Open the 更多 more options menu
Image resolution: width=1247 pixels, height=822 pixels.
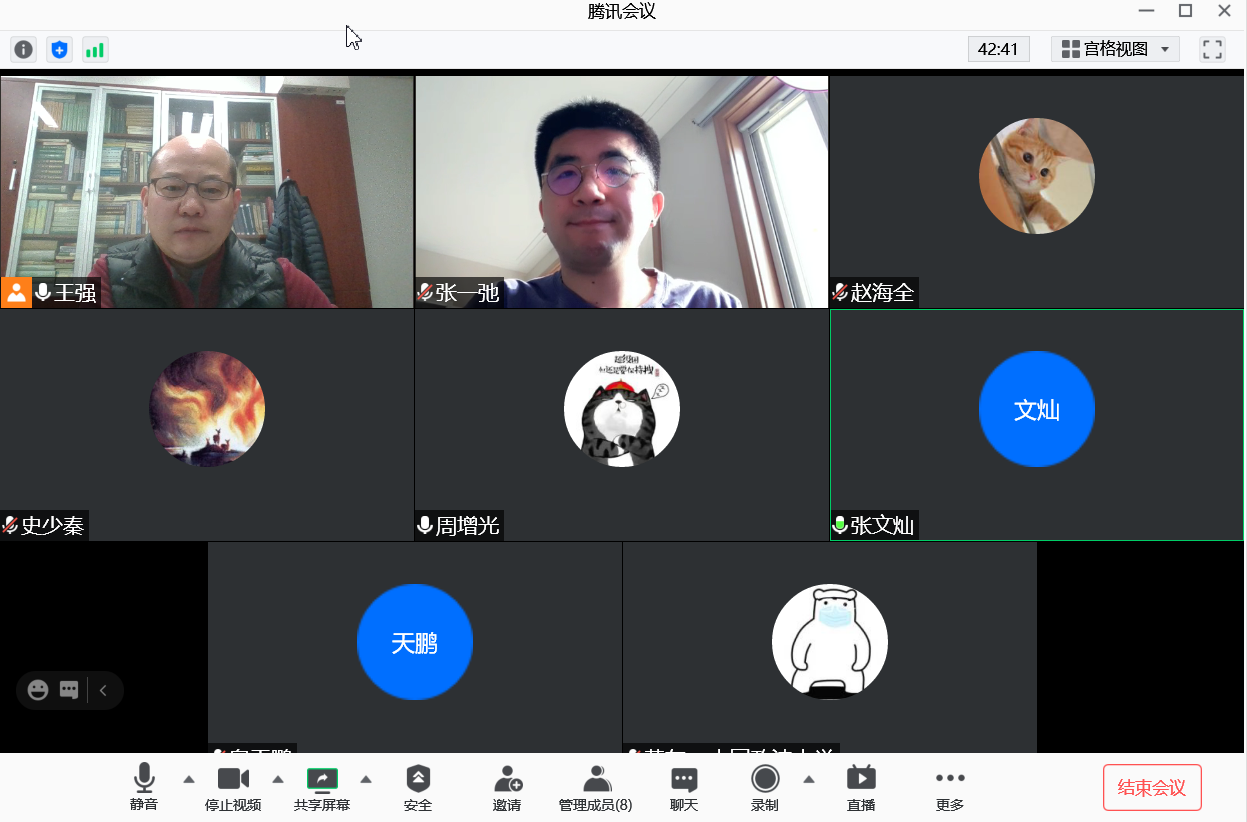coord(949,788)
